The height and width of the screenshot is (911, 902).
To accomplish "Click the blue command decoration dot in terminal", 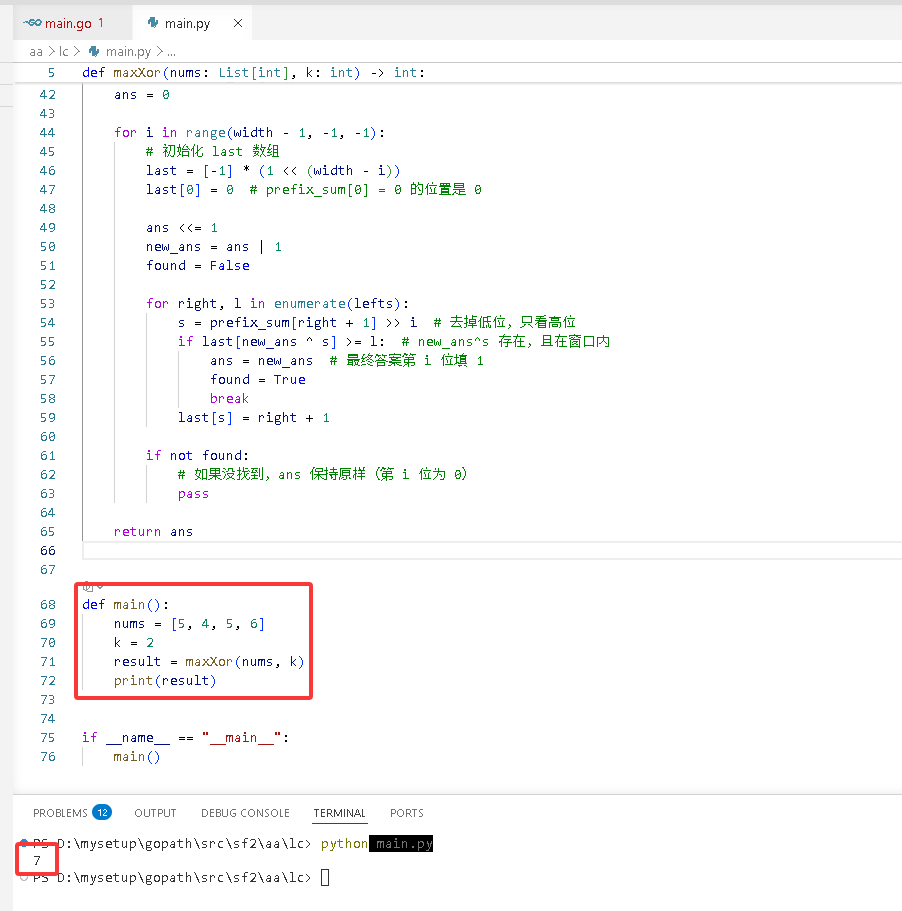I will click(x=23, y=842).
